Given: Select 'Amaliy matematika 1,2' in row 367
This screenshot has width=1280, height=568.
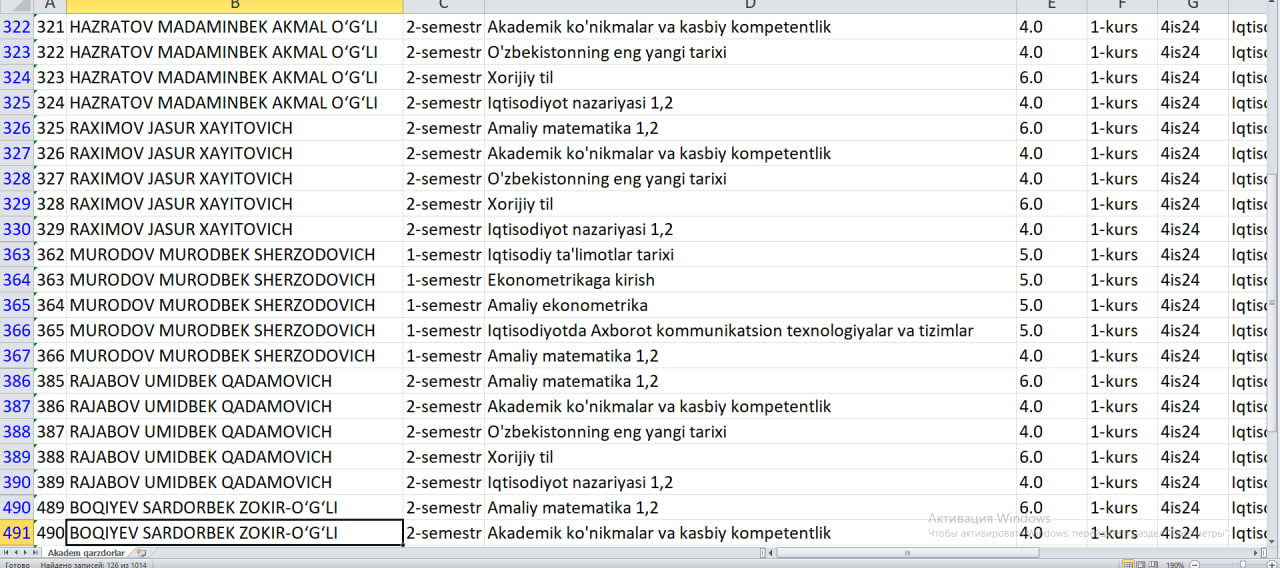Looking at the screenshot, I should tap(750, 356).
